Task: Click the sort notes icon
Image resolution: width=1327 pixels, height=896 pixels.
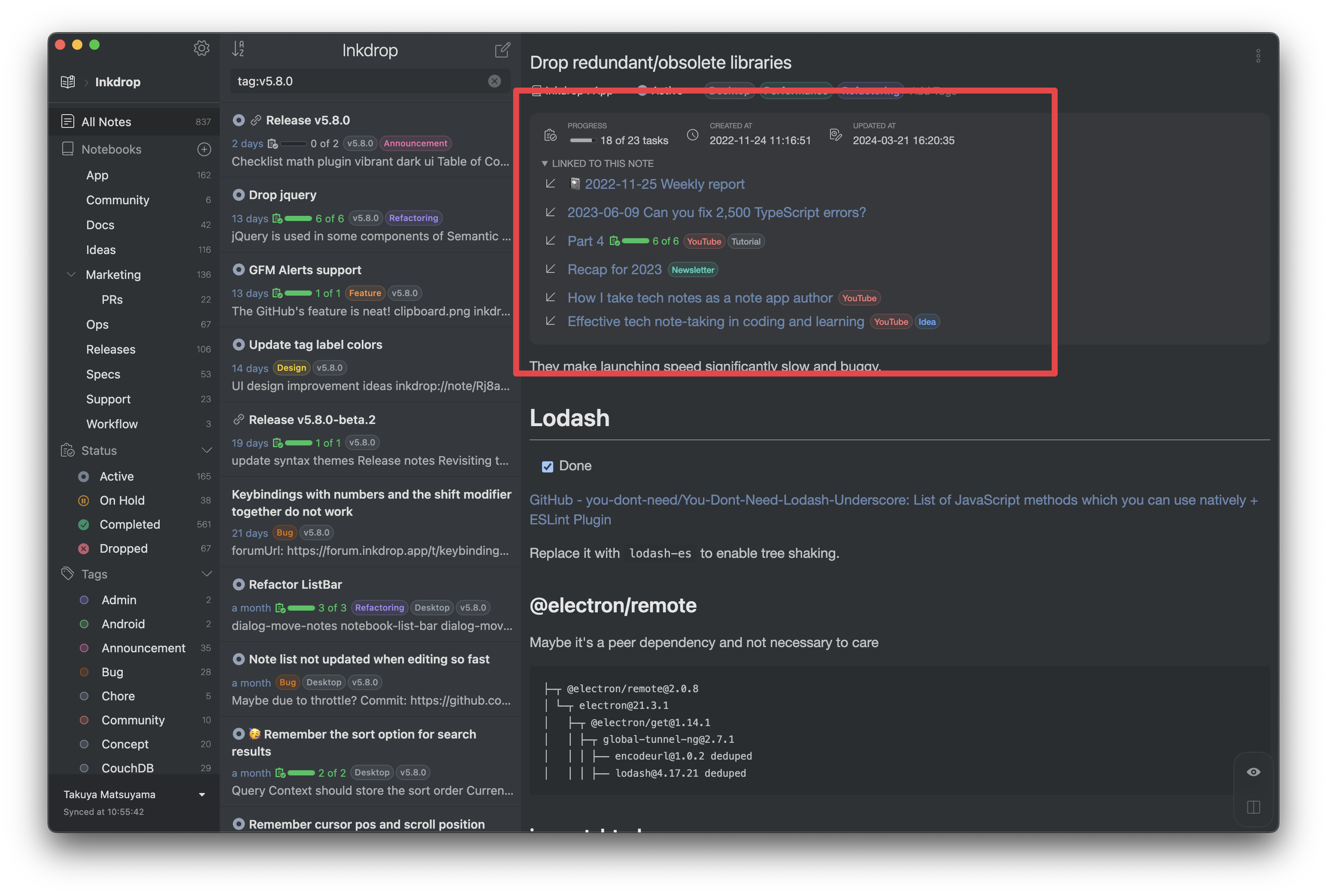Action: tap(238, 49)
